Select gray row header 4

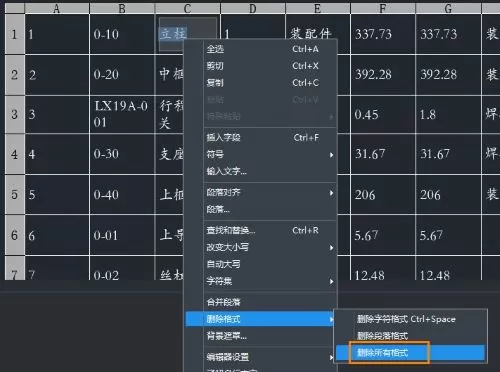click(15, 154)
